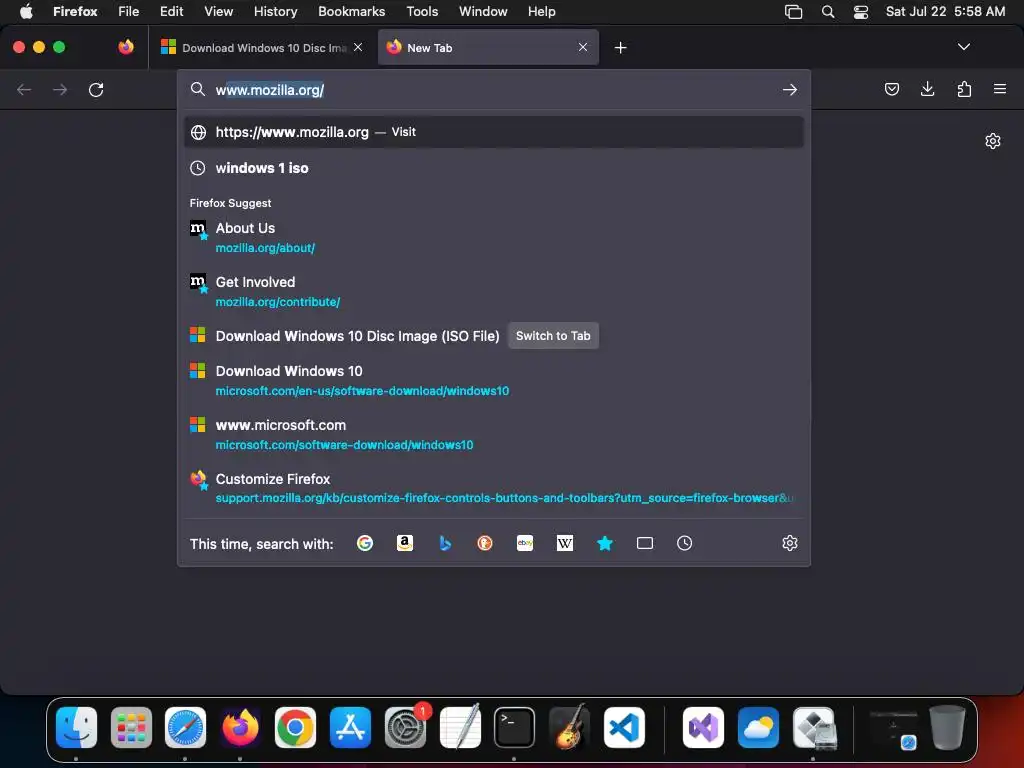The image size is (1024, 768).
Task: Close the New Tab tab
Action: pyautogui.click(x=583, y=47)
